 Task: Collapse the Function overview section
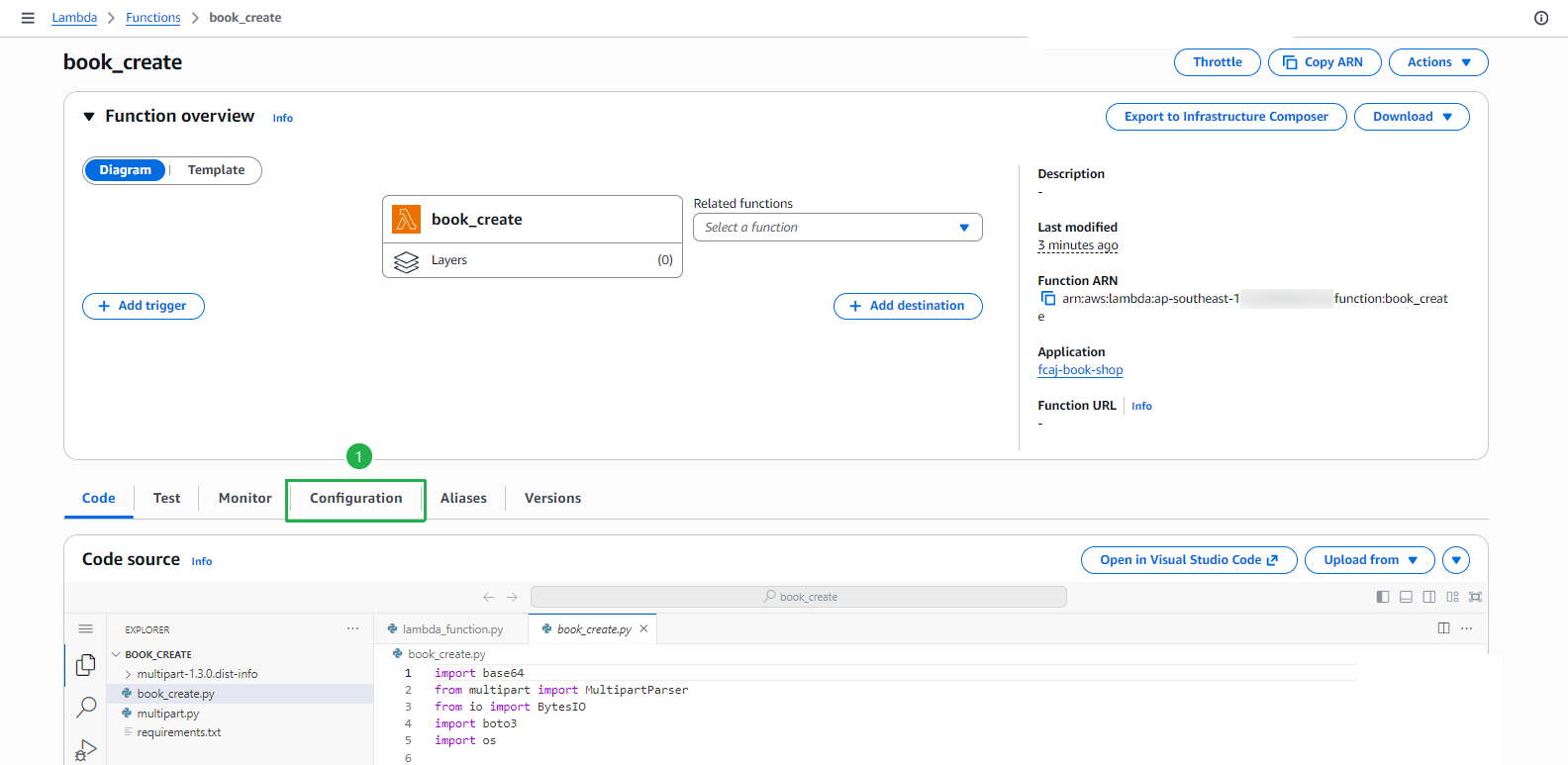pyautogui.click(x=89, y=117)
